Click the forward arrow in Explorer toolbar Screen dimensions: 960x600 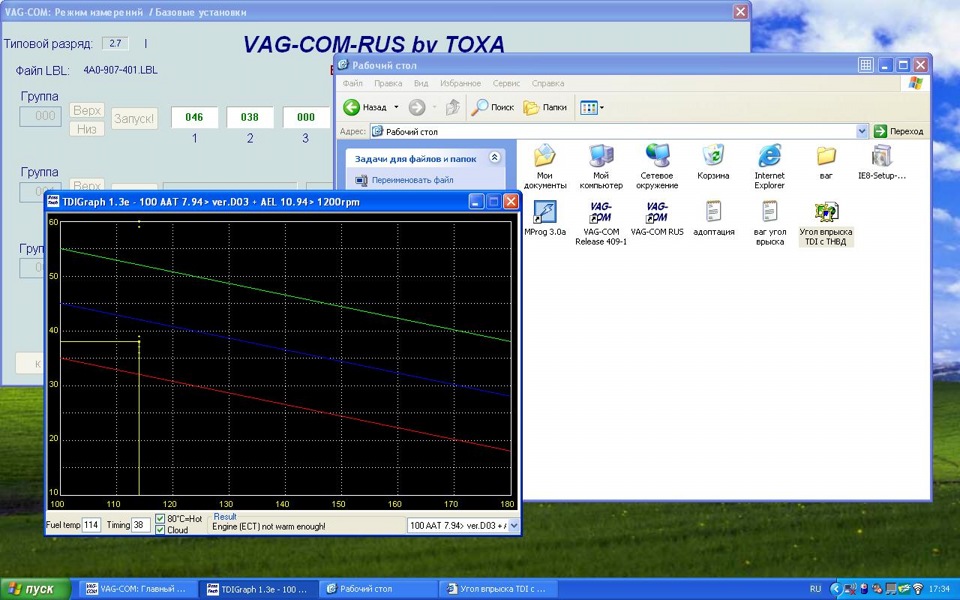[417, 108]
